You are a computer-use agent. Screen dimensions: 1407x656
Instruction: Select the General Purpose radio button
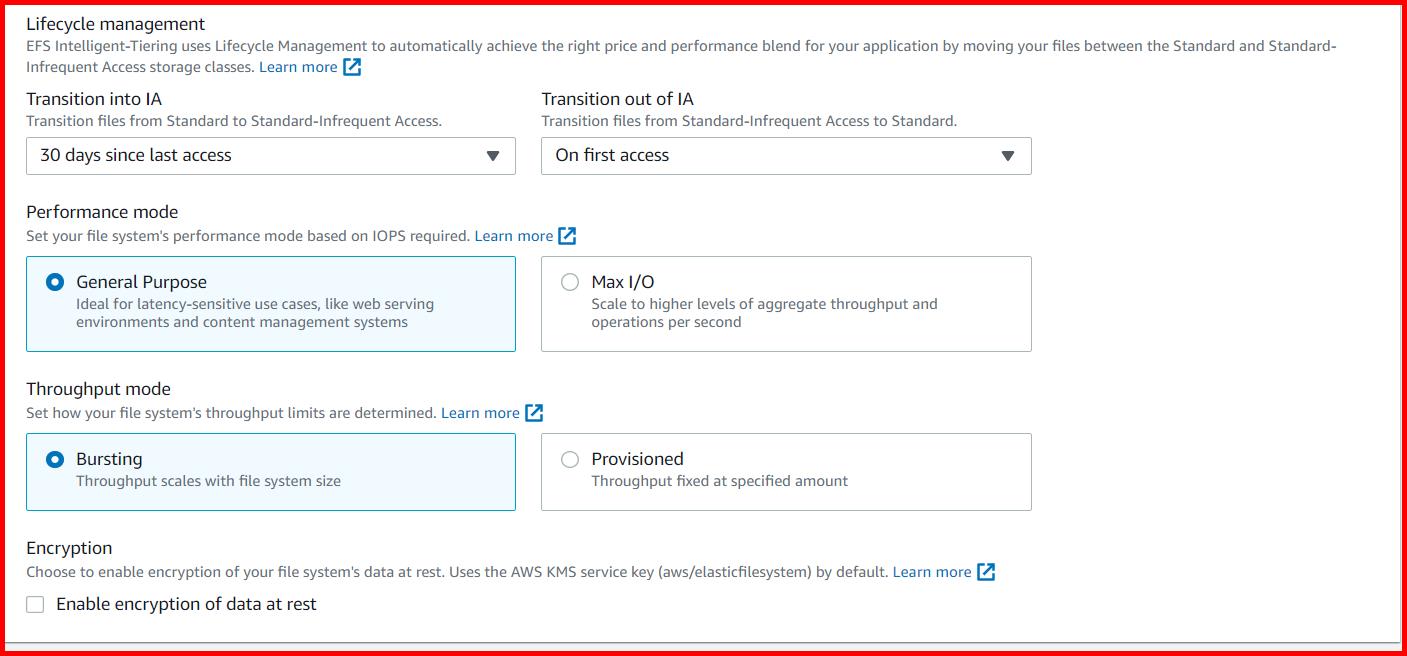click(x=55, y=281)
